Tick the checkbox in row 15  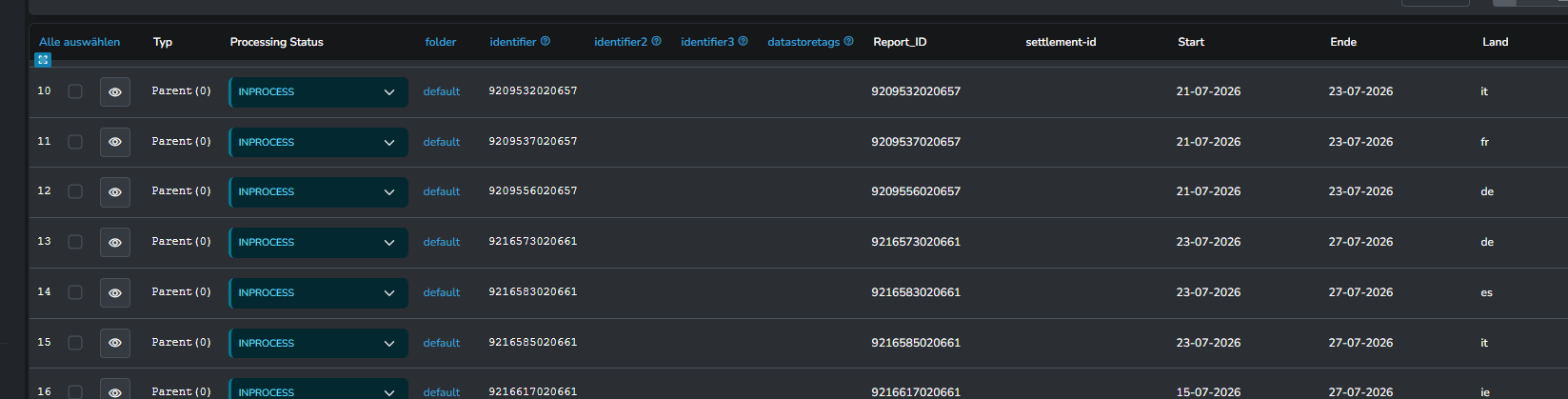[x=75, y=343]
